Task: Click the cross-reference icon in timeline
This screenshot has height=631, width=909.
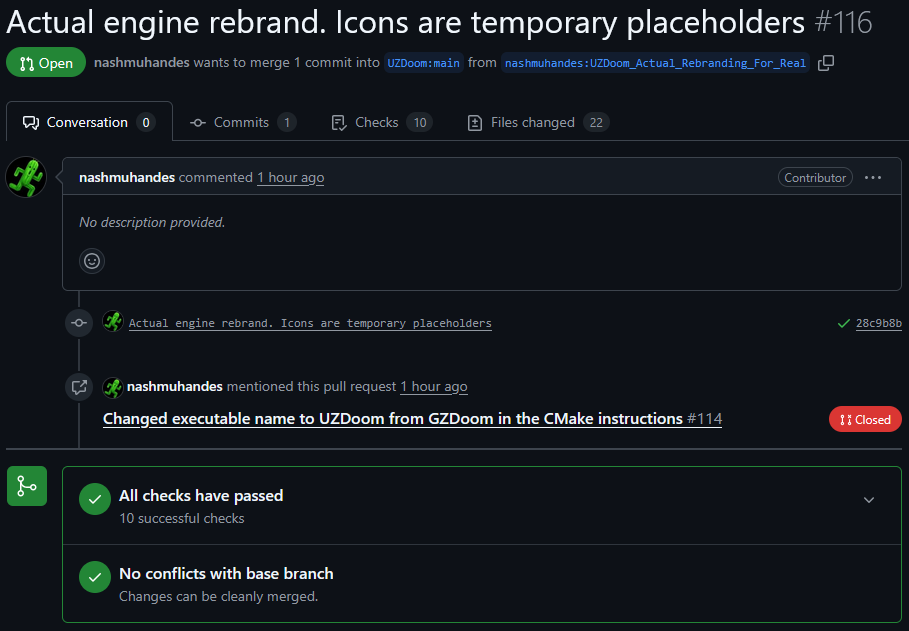Action: click(79, 387)
